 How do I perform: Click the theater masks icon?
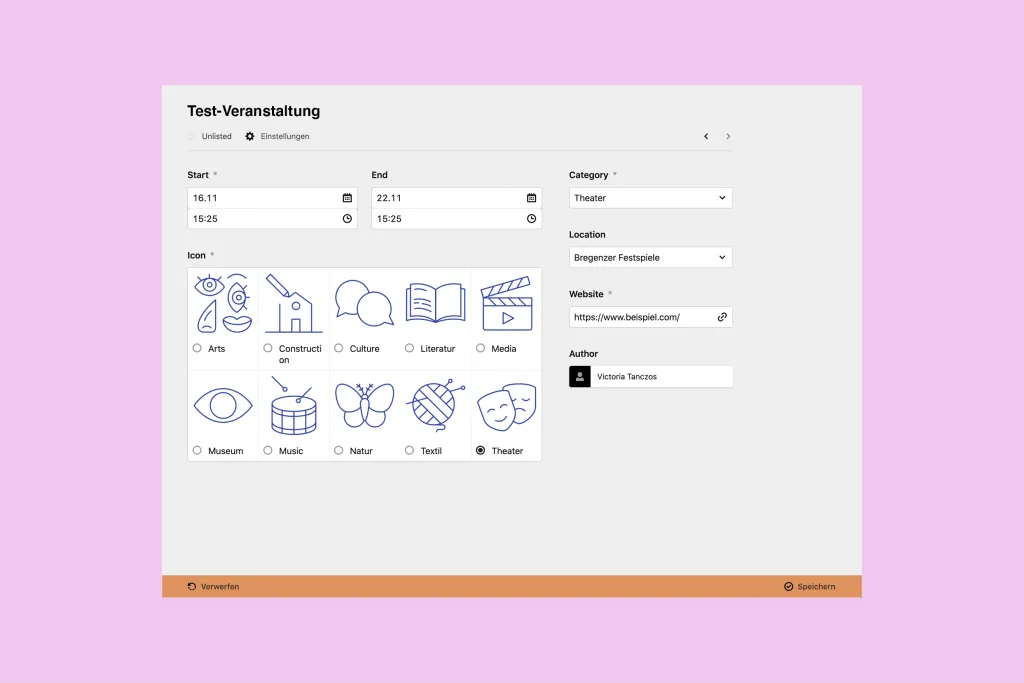click(507, 408)
